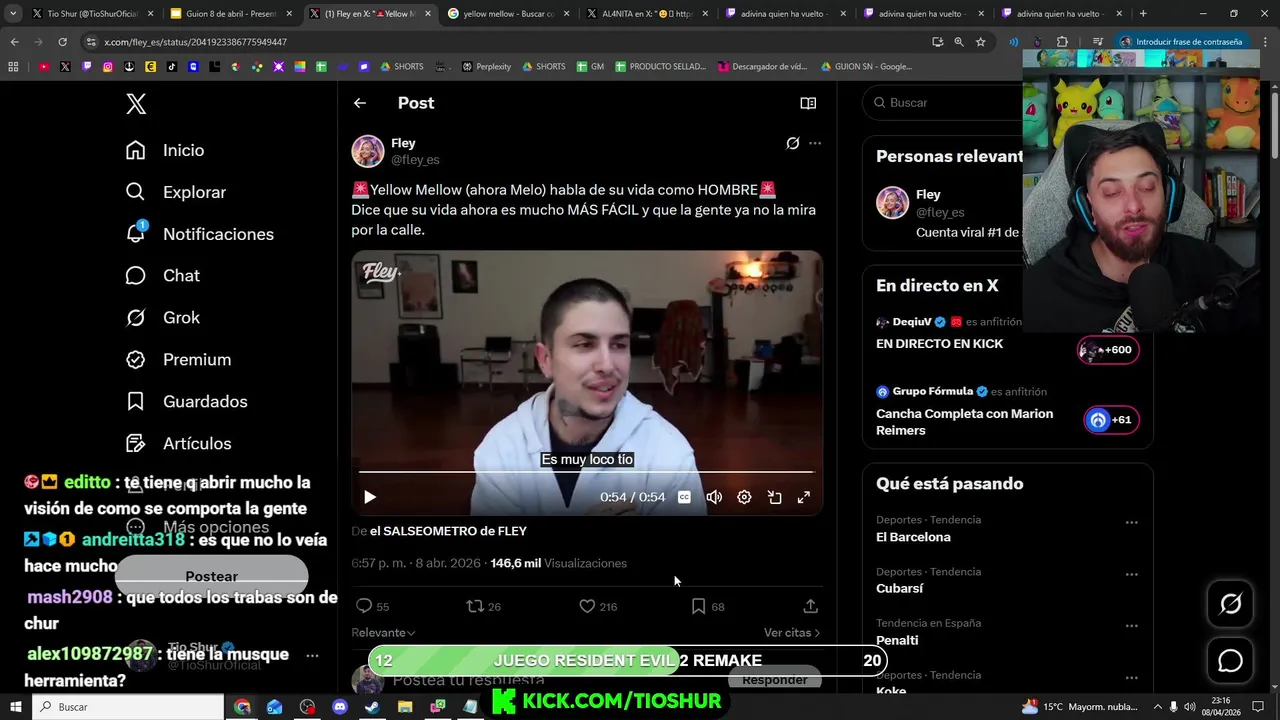The height and width of the screenshot is (720, 1280).
Task: Open the @fley_es handle on the post
Action: point(415,160)
